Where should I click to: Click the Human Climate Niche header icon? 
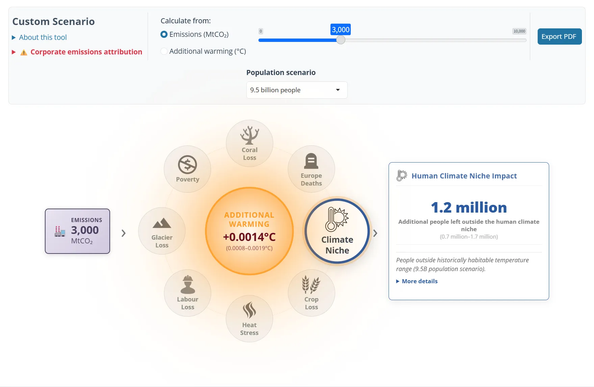pos(402,176)
